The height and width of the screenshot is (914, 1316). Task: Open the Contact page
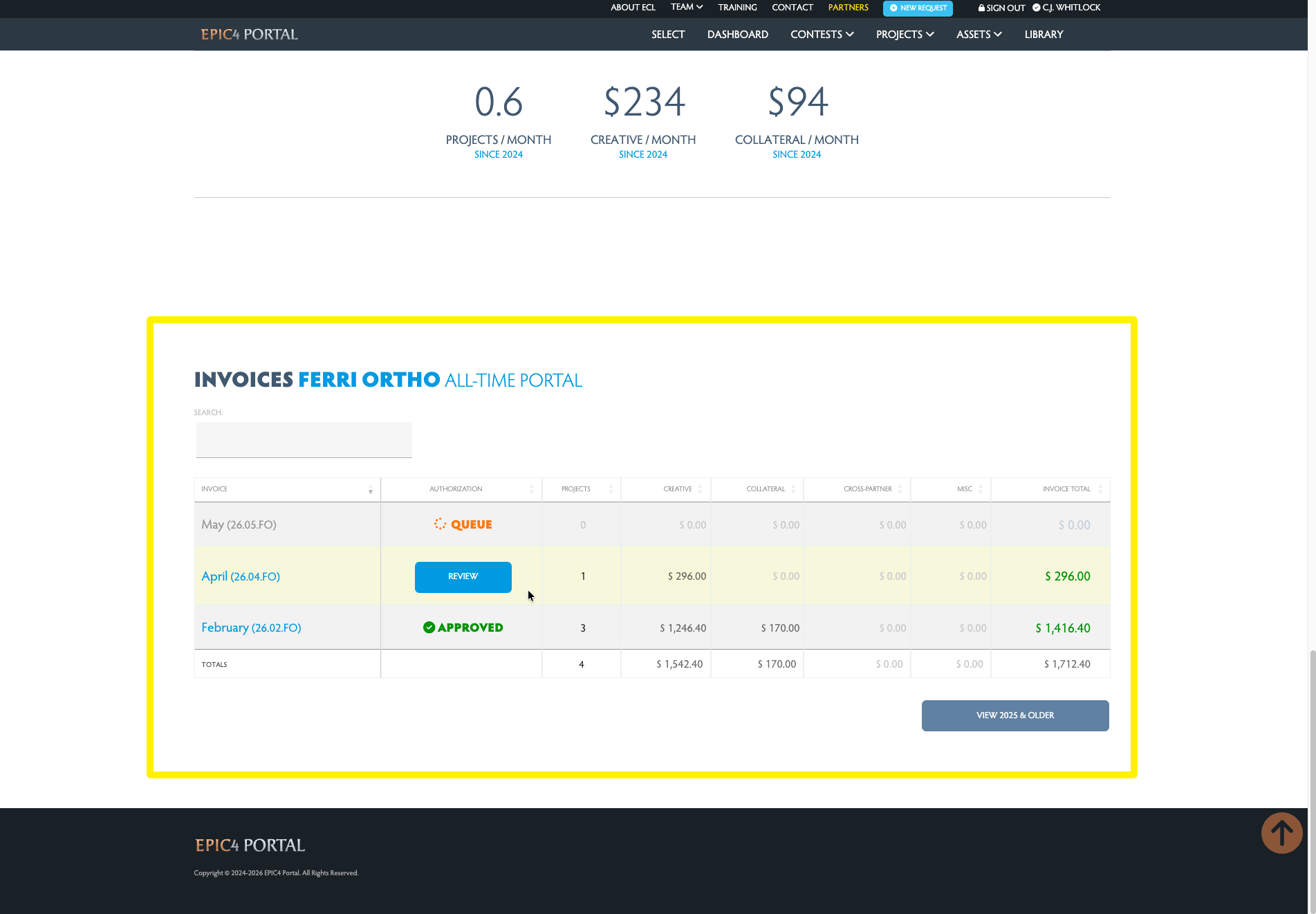click(793, 8)
